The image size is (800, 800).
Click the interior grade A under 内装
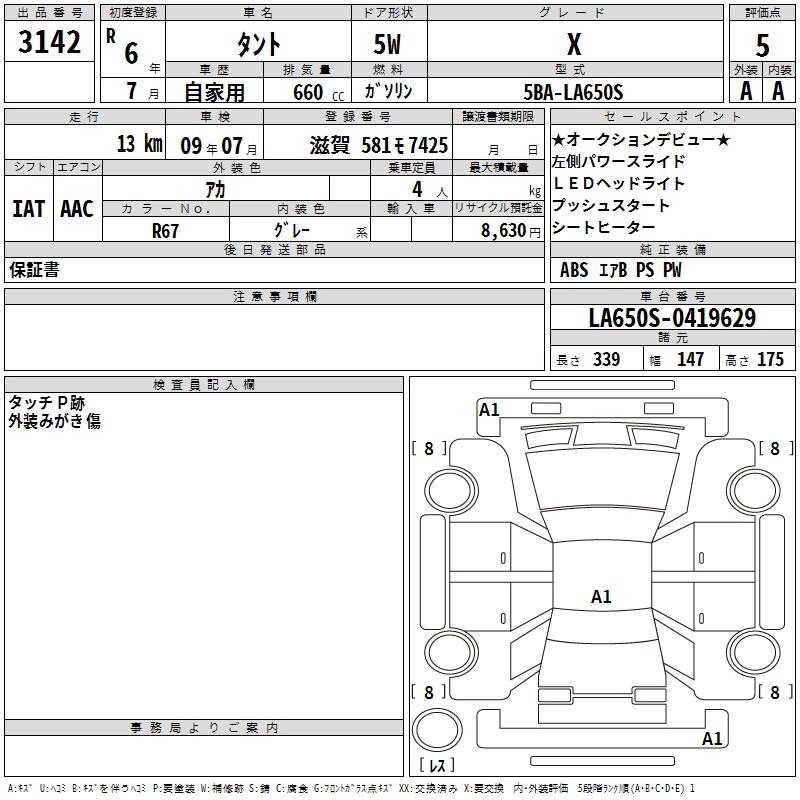point(778,90)
